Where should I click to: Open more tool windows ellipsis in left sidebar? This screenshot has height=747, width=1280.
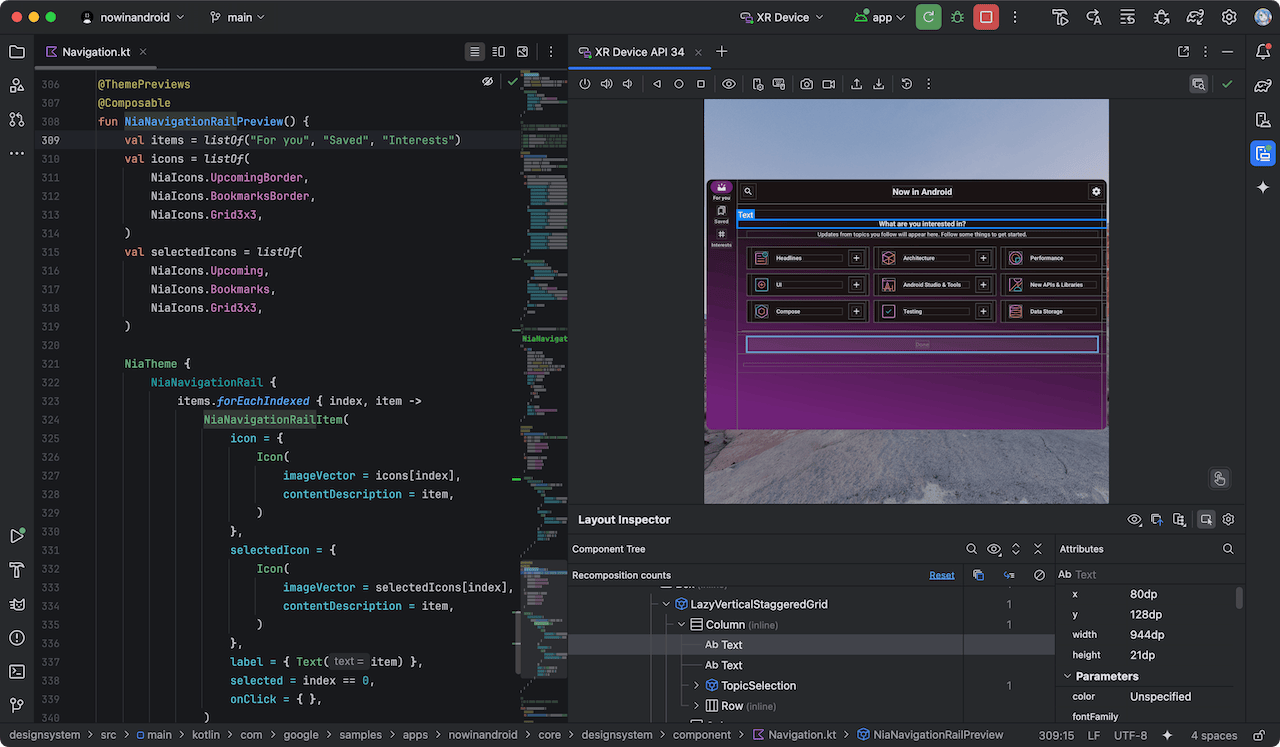coord(16,153)
